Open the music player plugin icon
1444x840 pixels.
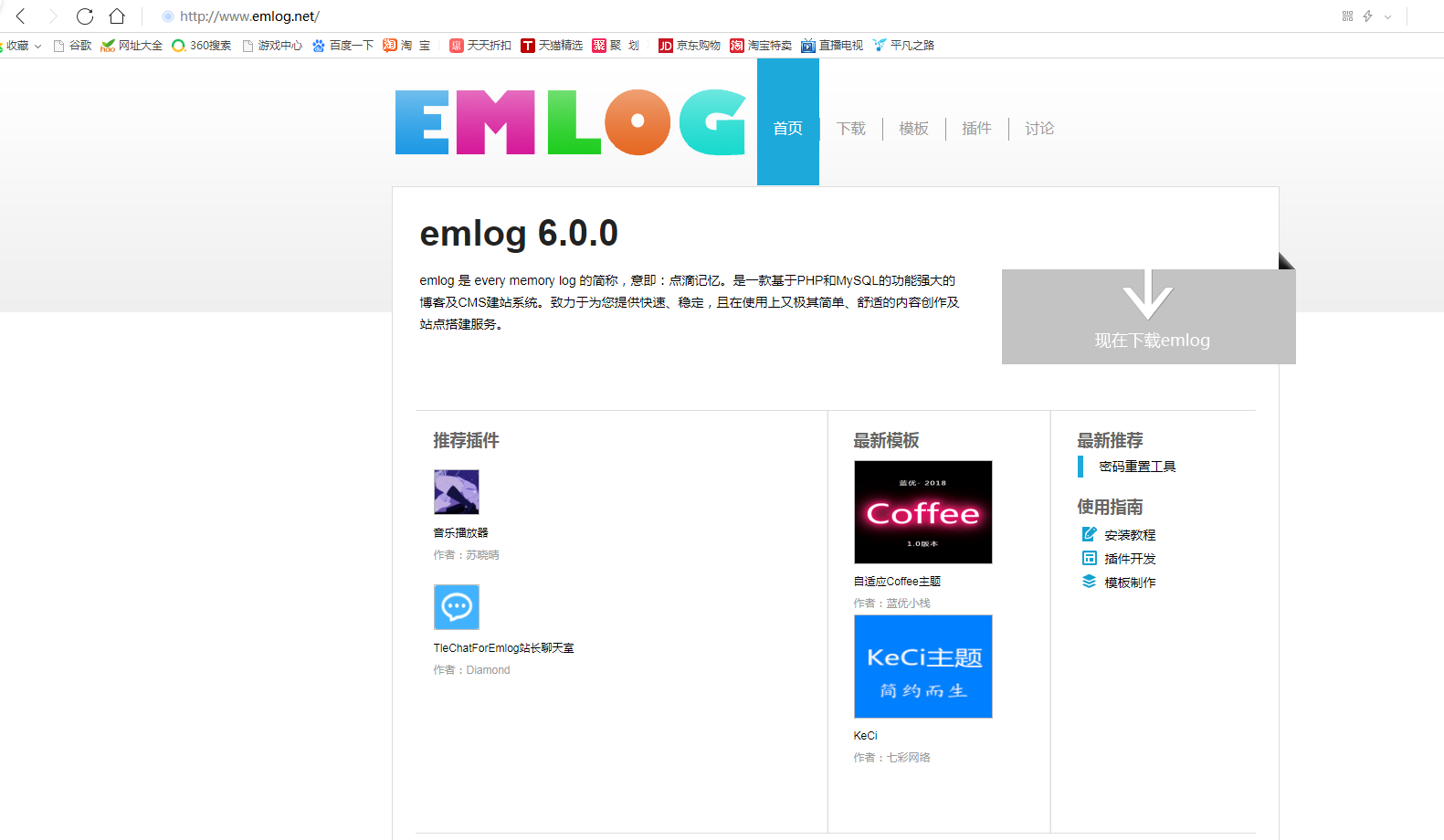pos(456,492)
